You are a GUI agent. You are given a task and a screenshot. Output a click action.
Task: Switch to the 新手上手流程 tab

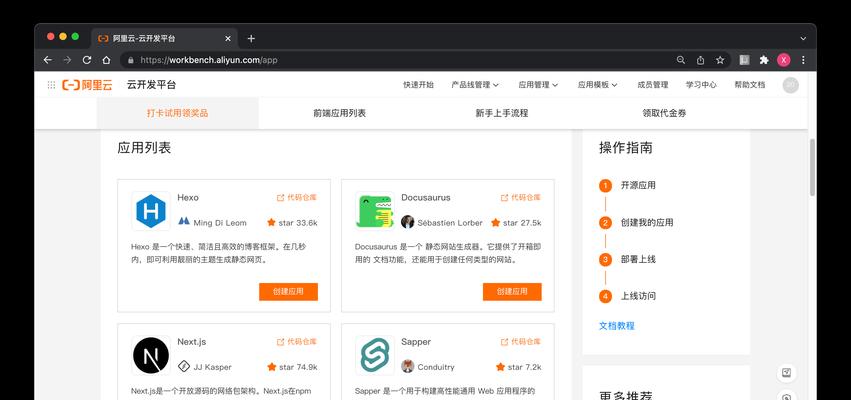502,113
